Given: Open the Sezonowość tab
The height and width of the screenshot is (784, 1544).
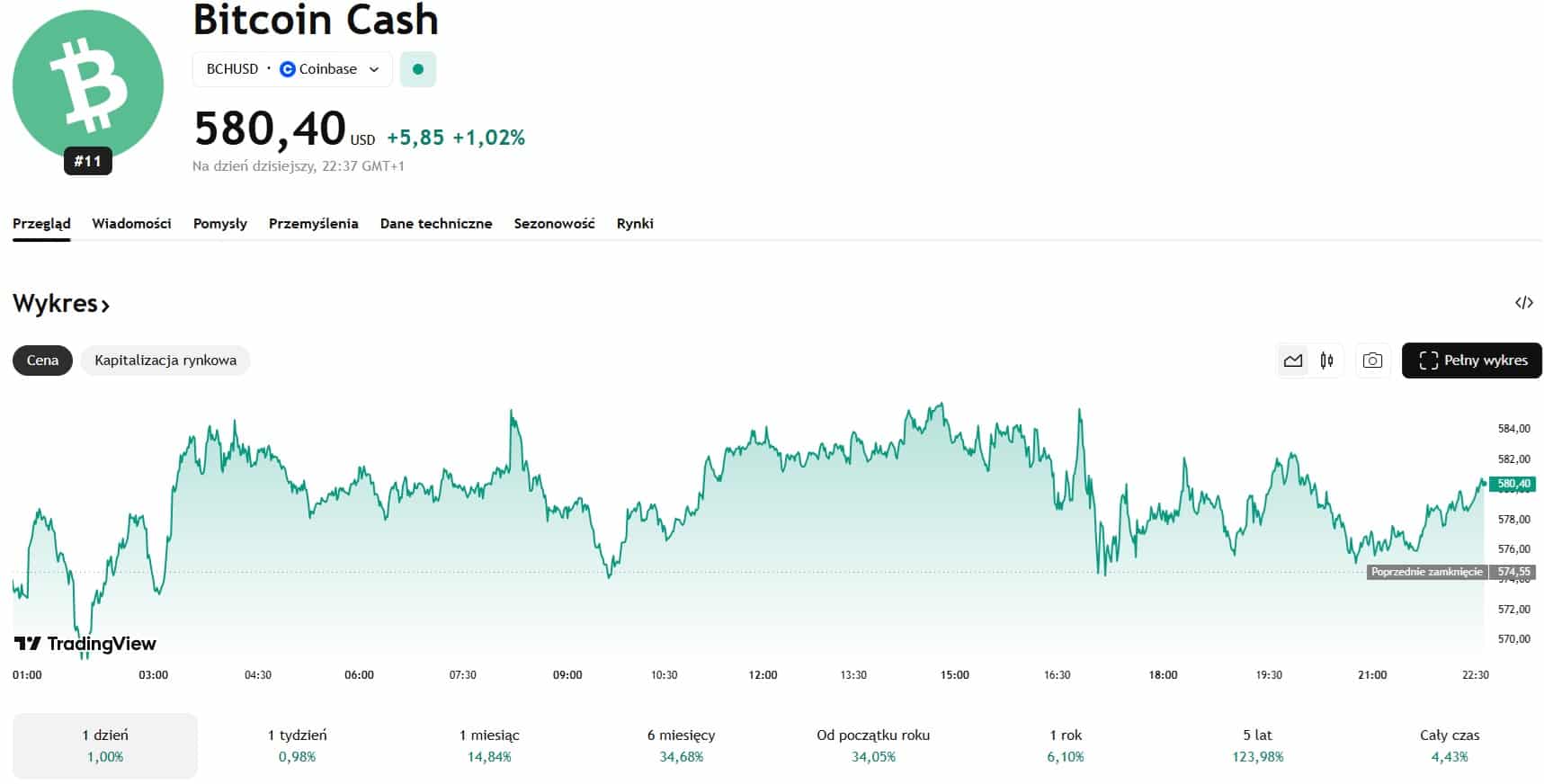Looking at the screenshot, I should tap(554, 224).
